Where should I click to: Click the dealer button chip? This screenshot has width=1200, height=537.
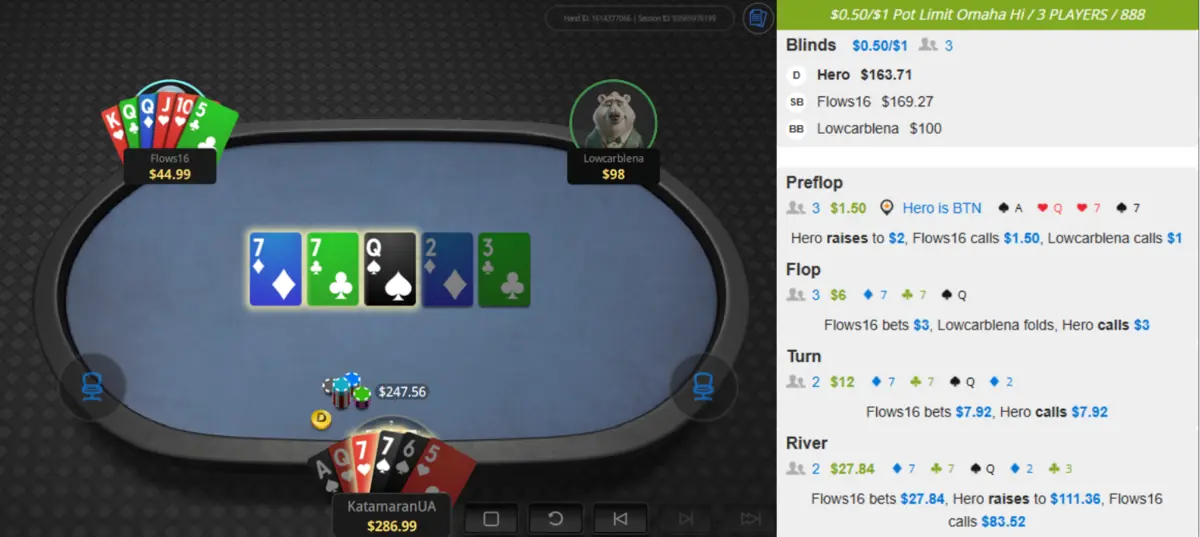click(322, 419)
